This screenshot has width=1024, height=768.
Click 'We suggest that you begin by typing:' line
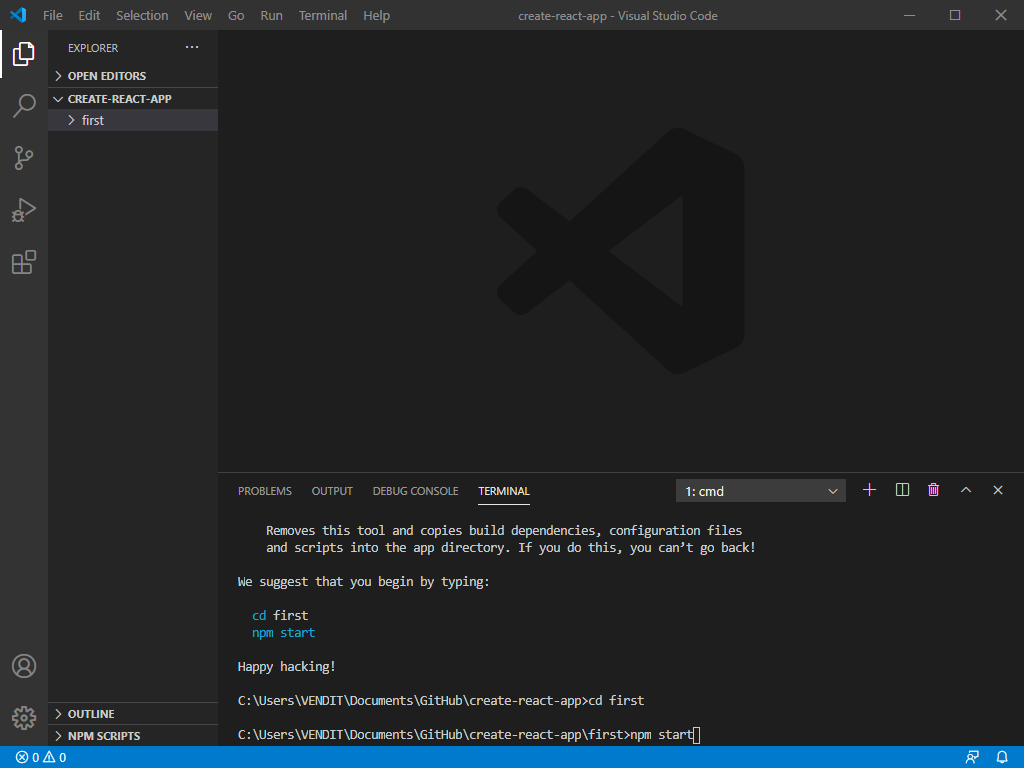363,582
